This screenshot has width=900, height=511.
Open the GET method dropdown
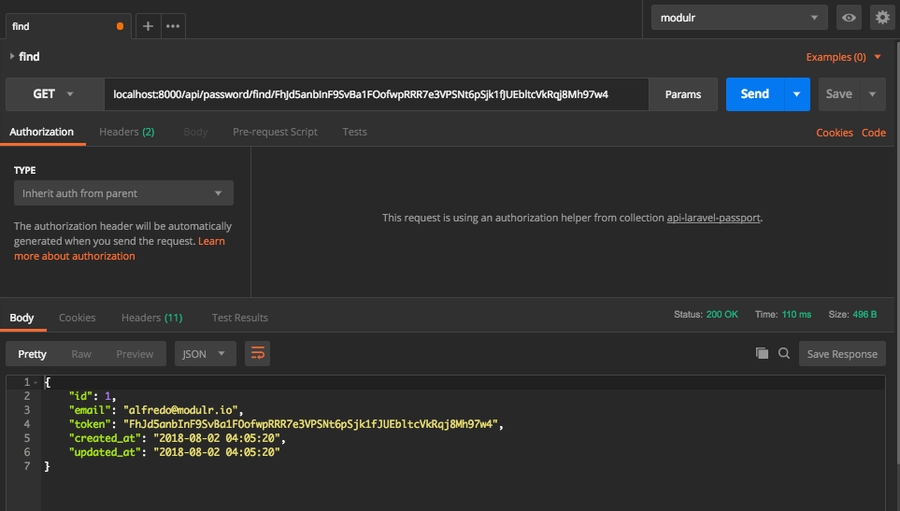pyautogui.click(x=54, y=94)
